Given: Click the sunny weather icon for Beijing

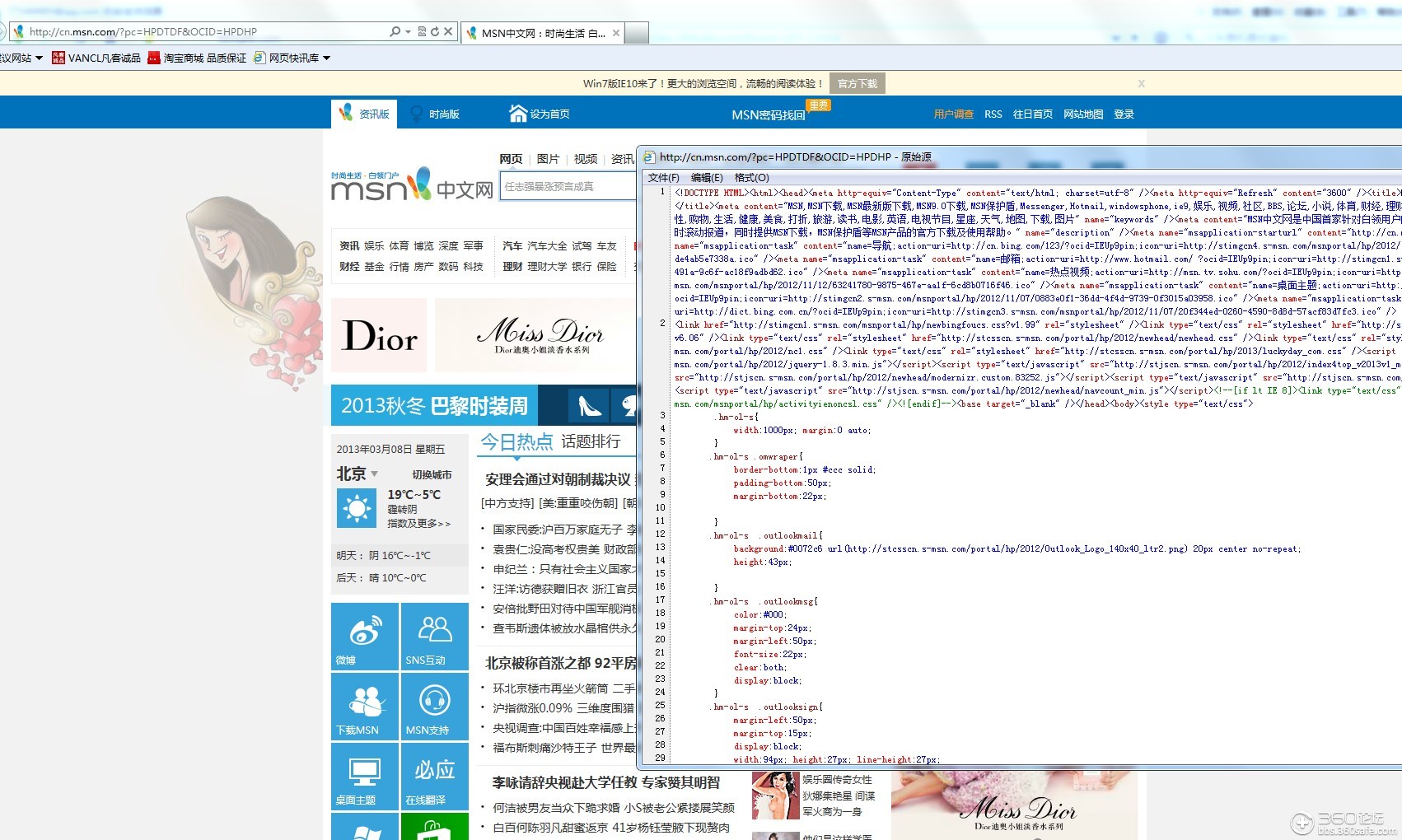Looking at the screenshot, I should tap(356, 506).
